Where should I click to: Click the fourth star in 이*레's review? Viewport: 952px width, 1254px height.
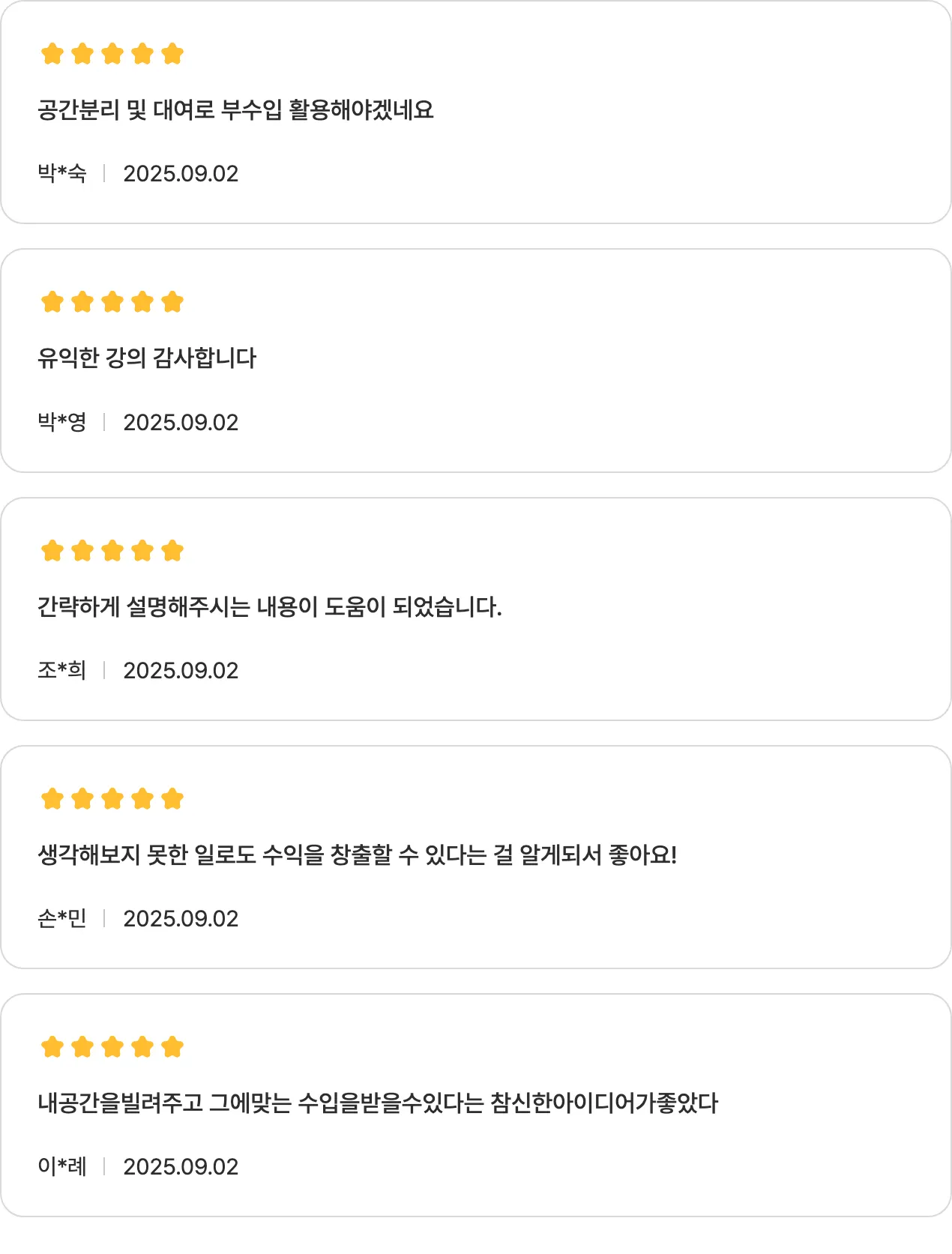point(142,1047)
